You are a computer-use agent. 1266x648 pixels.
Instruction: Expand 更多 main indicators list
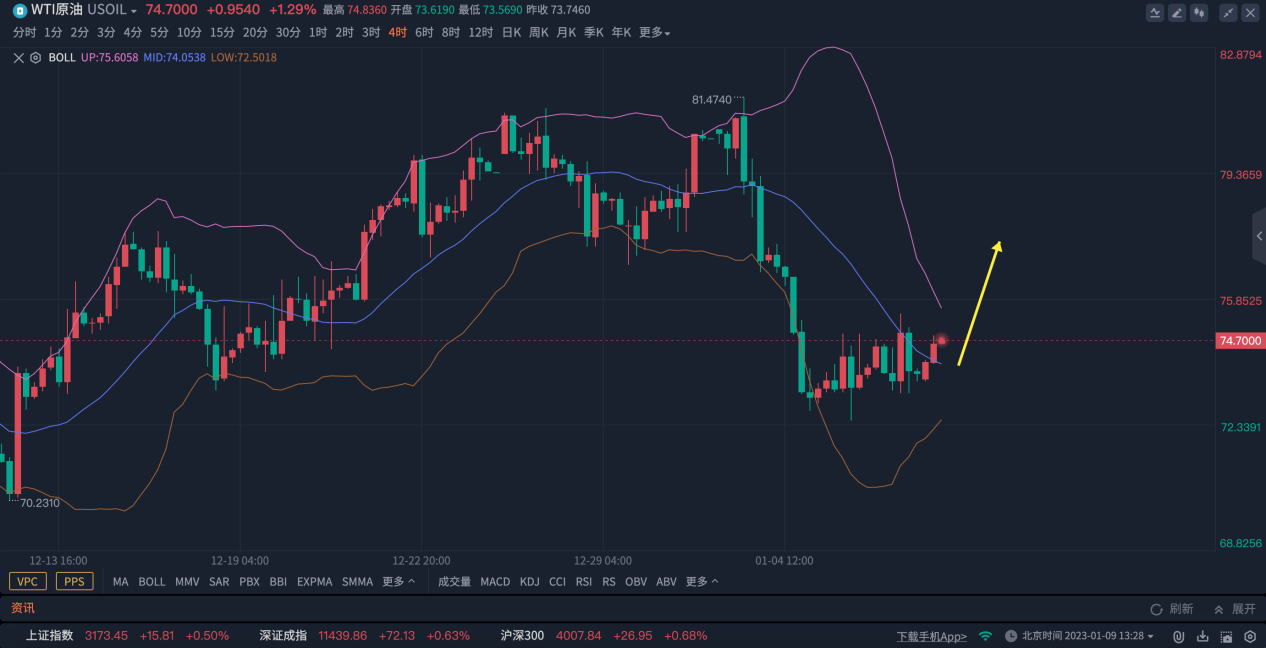click(x=398, y=581)
